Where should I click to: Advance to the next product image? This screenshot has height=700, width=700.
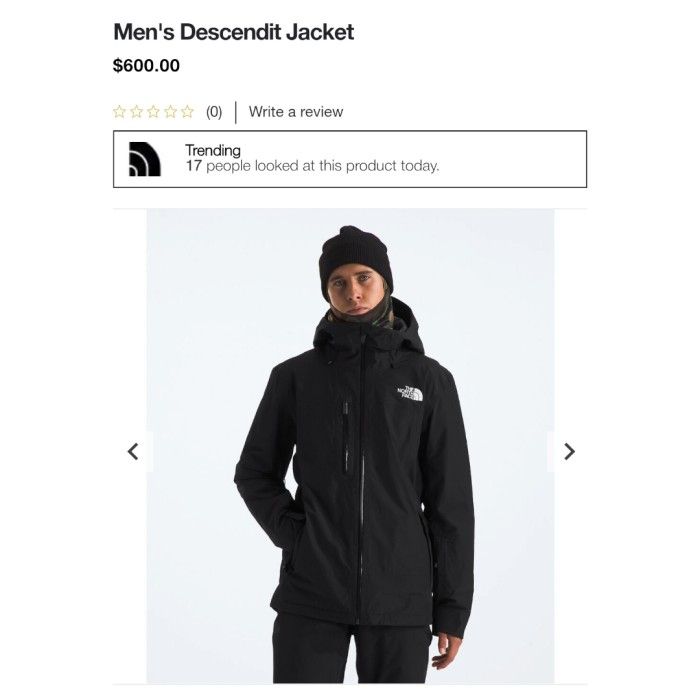569,451
